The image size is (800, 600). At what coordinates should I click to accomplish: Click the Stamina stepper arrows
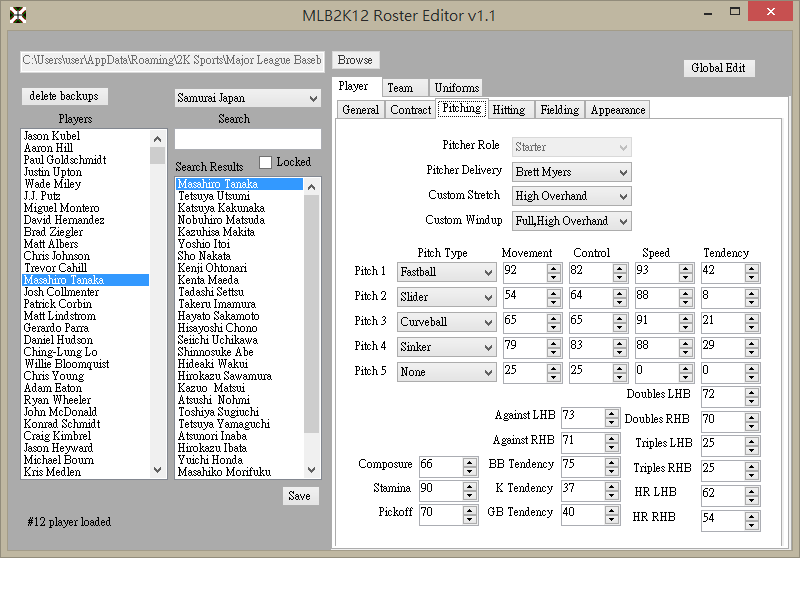[470, 491]
